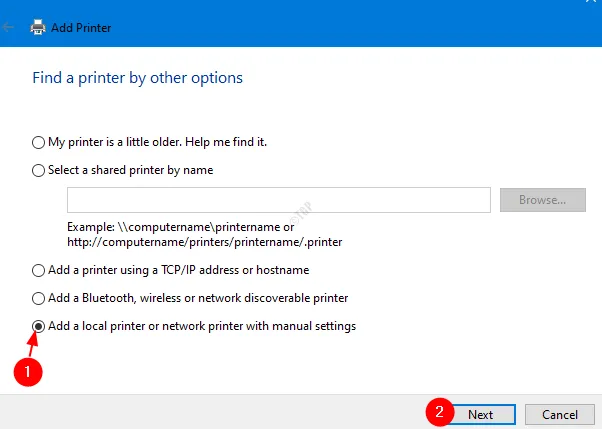
Task: Choose the local printer with manual settings option
Action: [x=39, y=326]
